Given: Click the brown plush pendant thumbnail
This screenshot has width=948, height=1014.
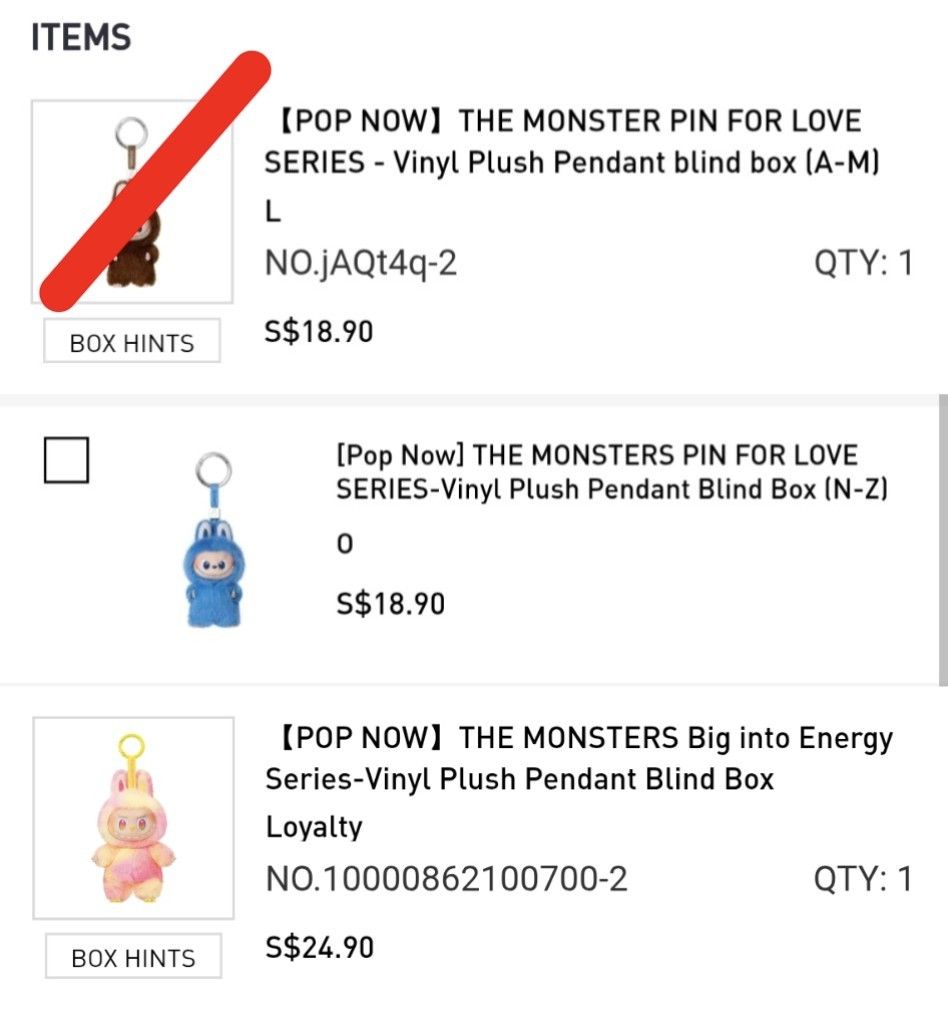Looking at the screenshot, I should 132,202.
